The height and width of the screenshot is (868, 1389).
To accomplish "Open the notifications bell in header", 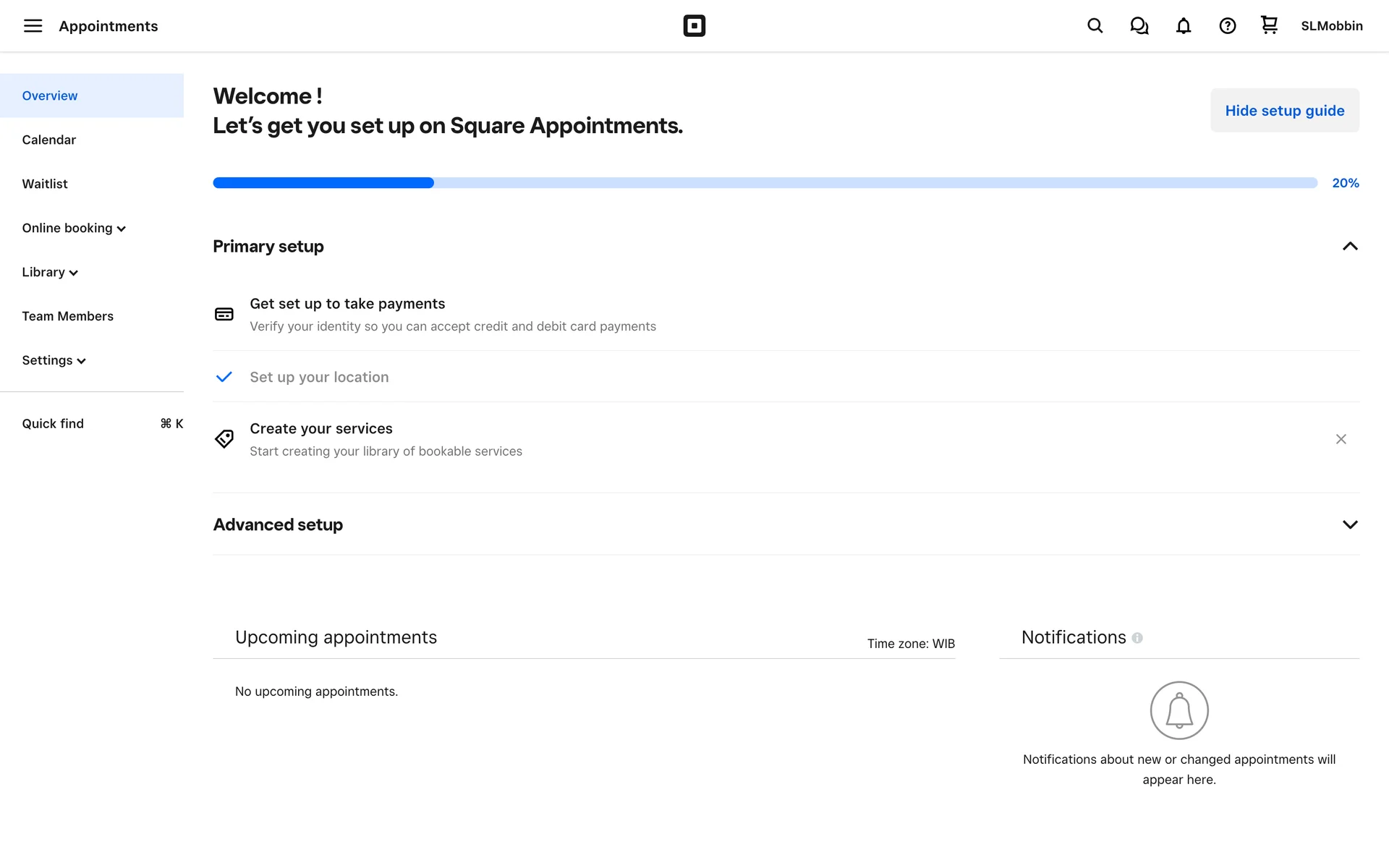I will (x=1183, y=26).
